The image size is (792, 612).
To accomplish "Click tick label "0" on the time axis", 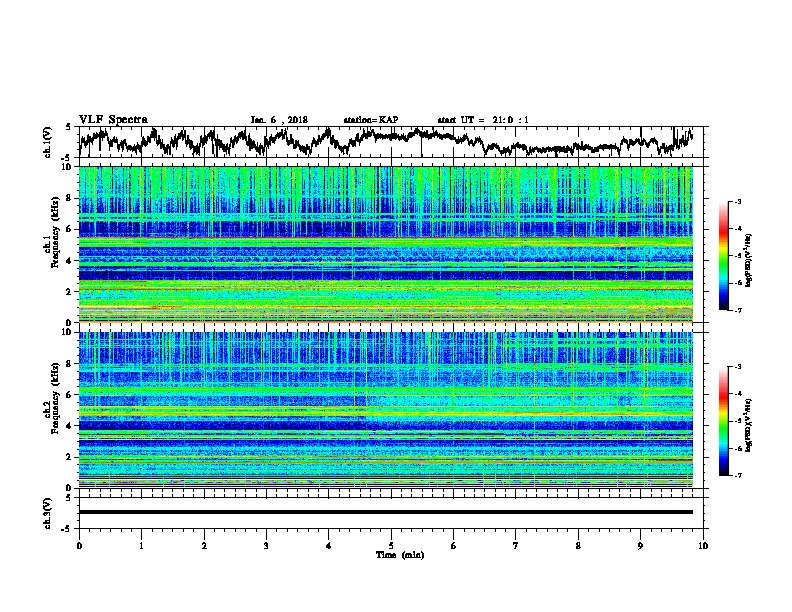I will click(x=79, y=545).
